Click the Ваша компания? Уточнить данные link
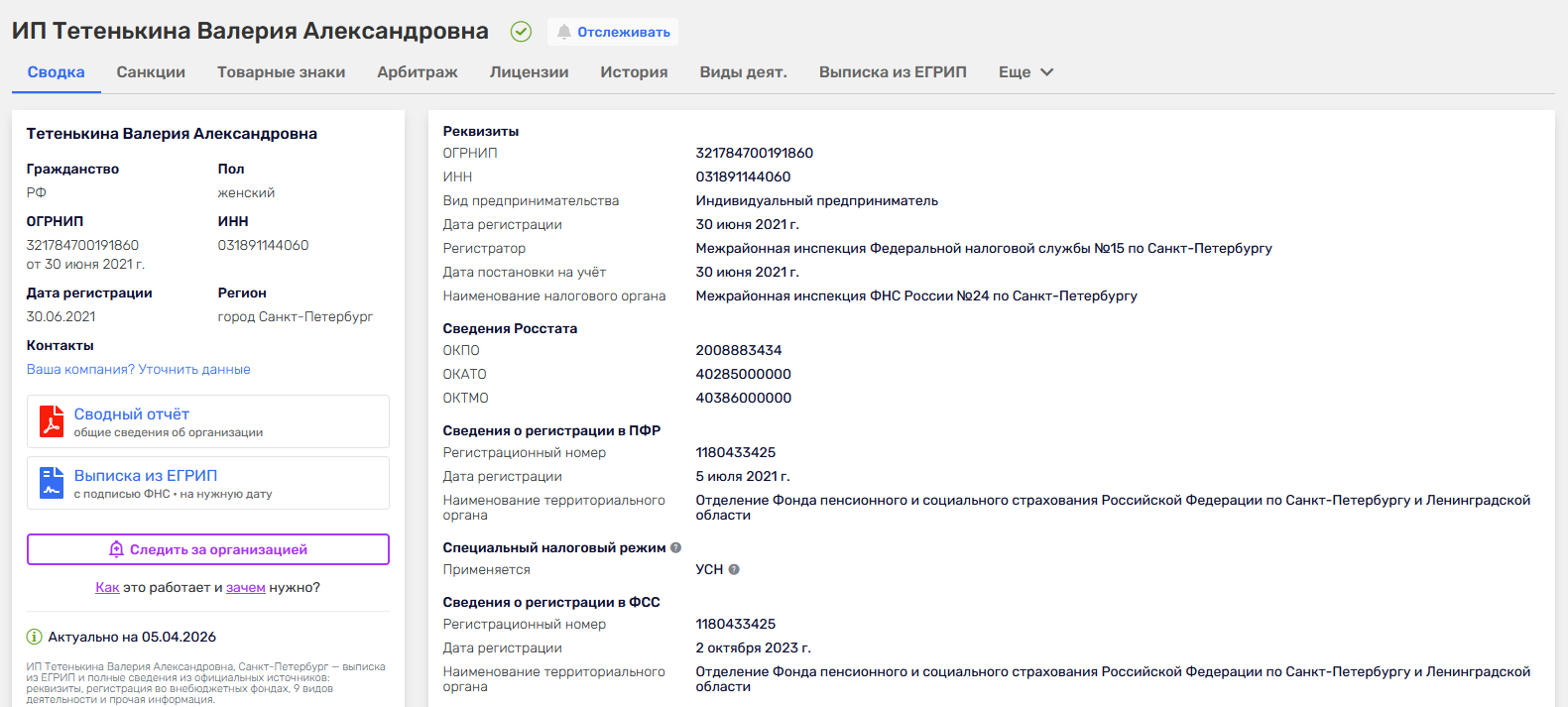The width and height of the screenshot is (1568, 707). (138, 369)
